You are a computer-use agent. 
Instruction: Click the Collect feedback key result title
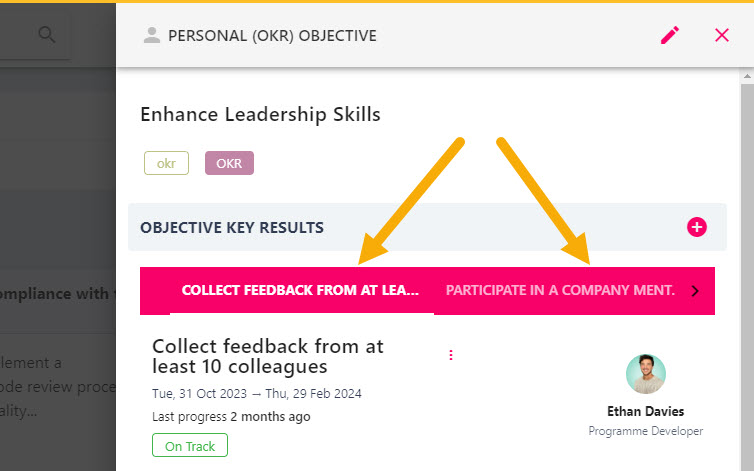coord(268,356)
